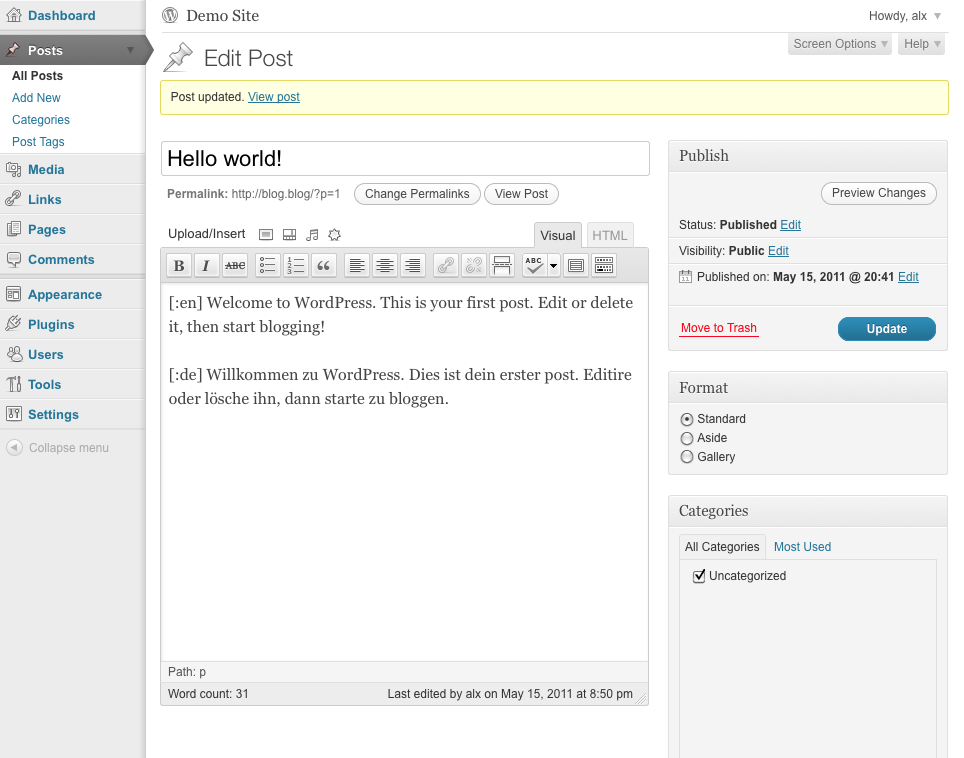Click into the Hello world! title field
This screenshot has width=964, height=758.
(x=405, y=159)
